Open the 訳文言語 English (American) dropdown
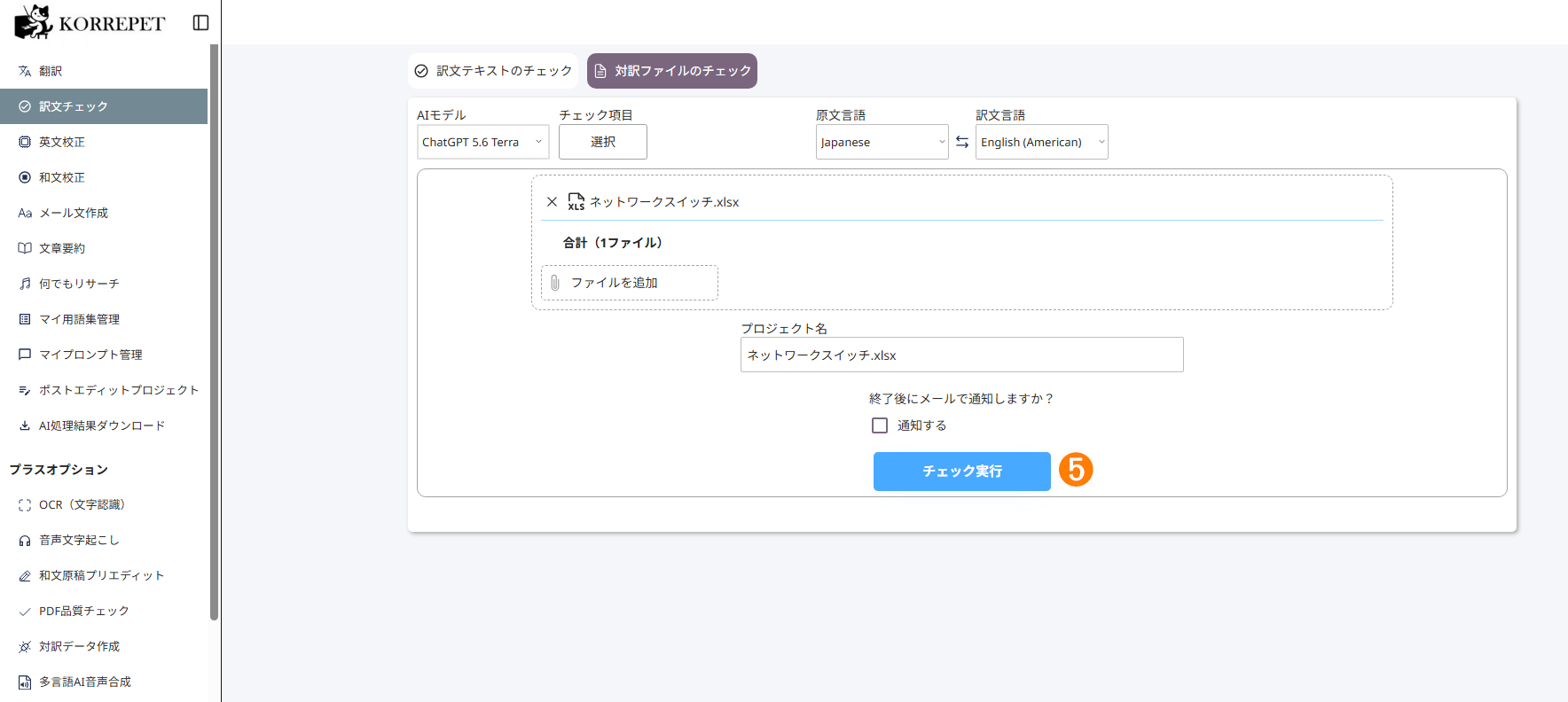1568x702 pixels. point(1042,142)
